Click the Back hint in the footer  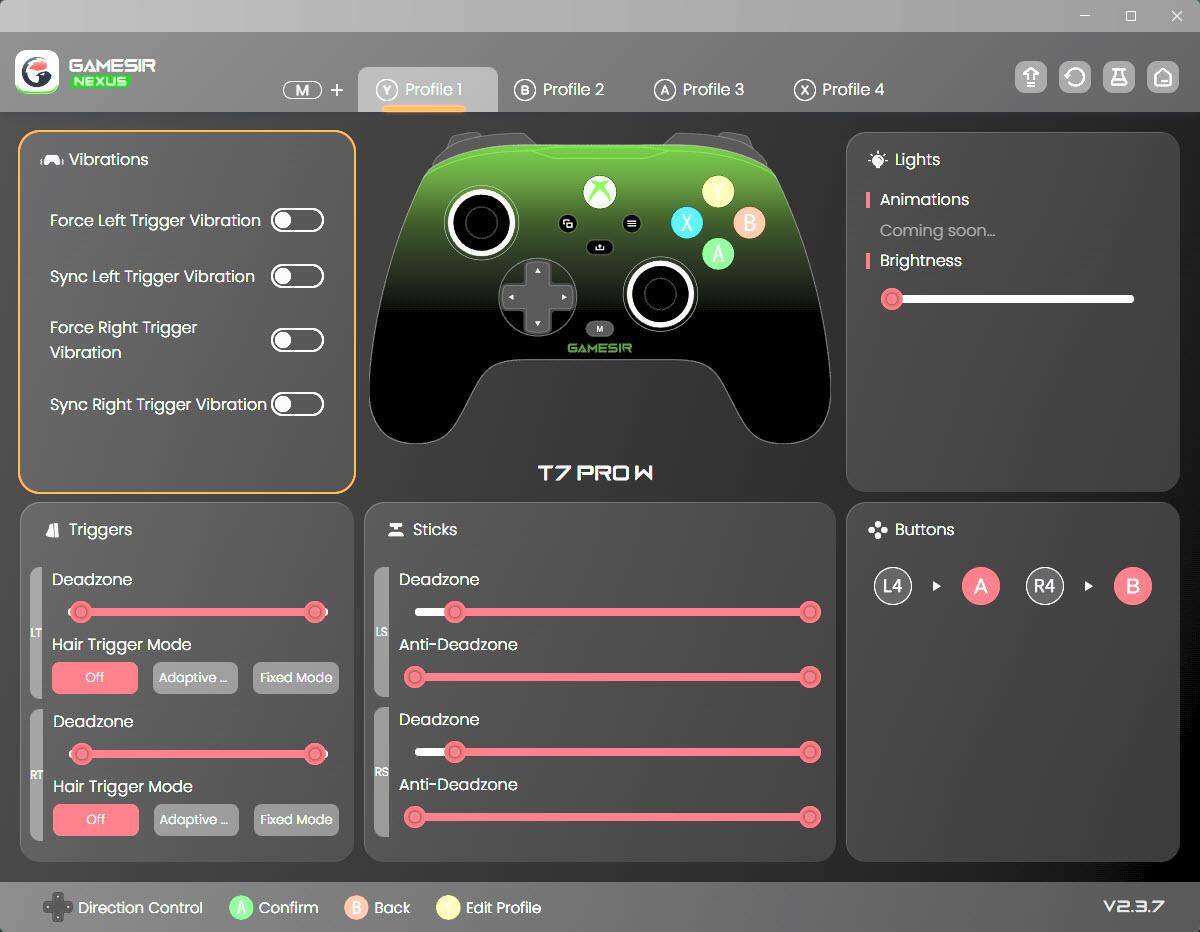coord(377,908)
